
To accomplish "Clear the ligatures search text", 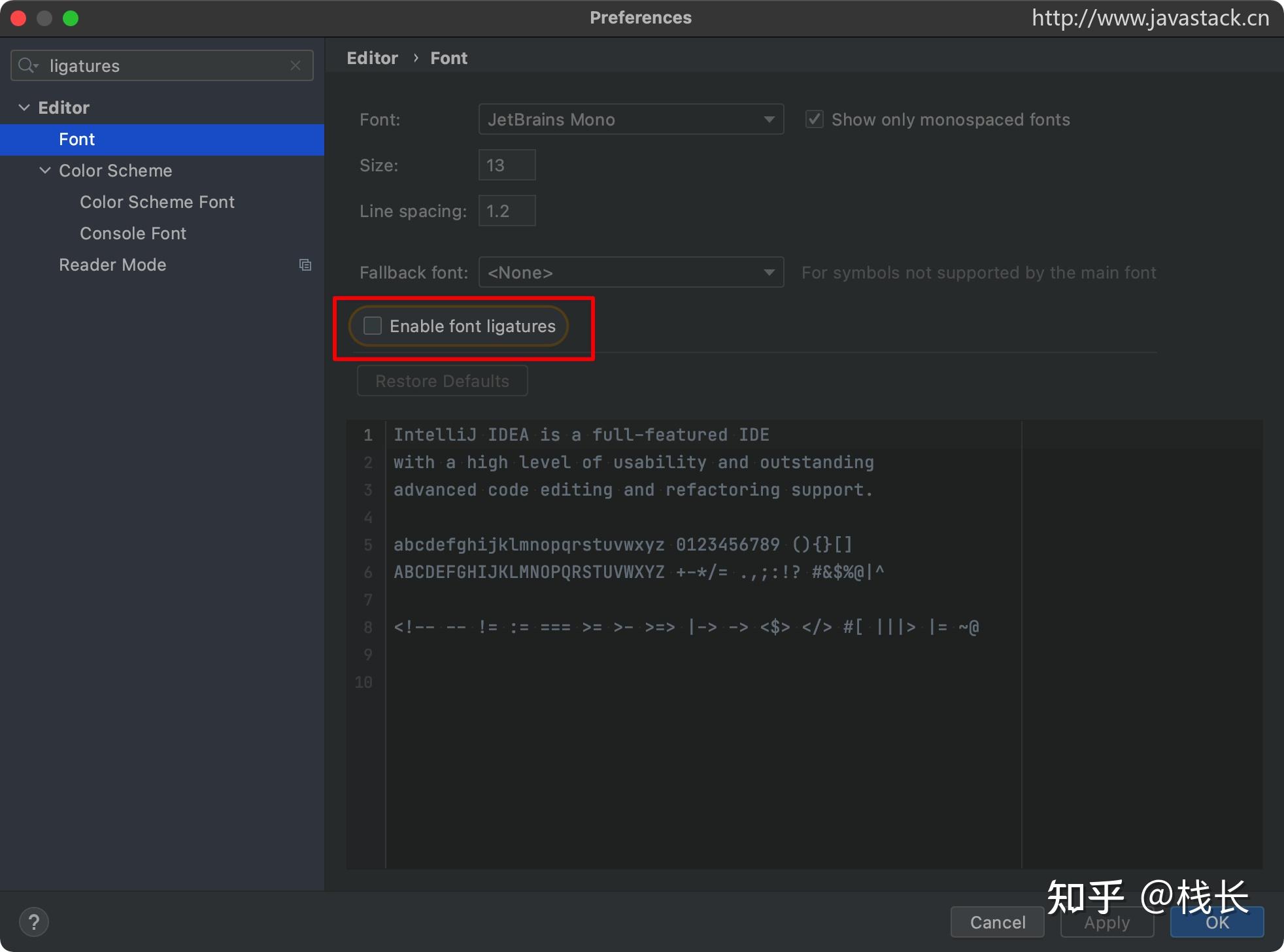I will click(296, 65).
